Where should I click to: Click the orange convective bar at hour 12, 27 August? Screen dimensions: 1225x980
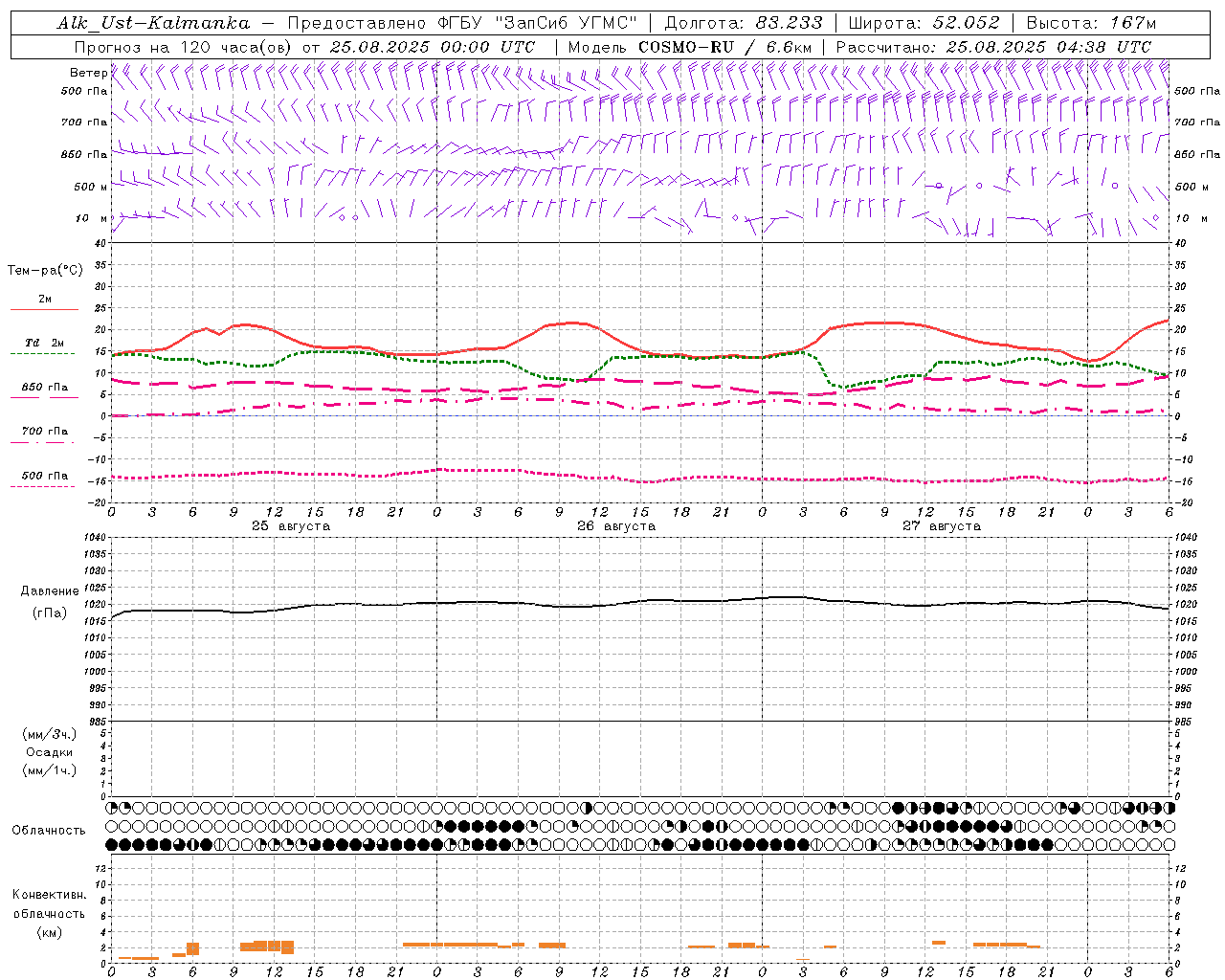pyautogui.click(x=939, y=943)
